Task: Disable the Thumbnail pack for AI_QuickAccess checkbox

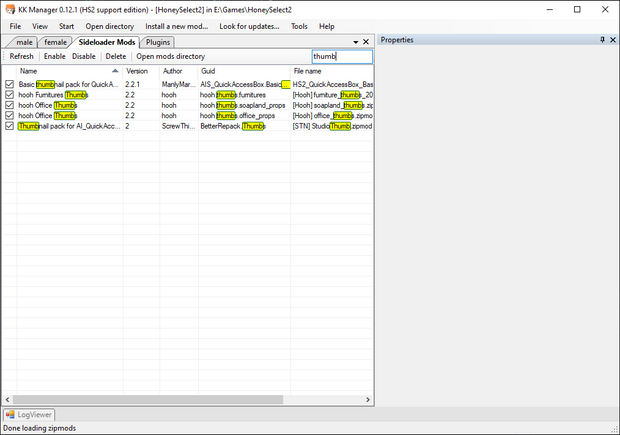Action: pos(10,126)
